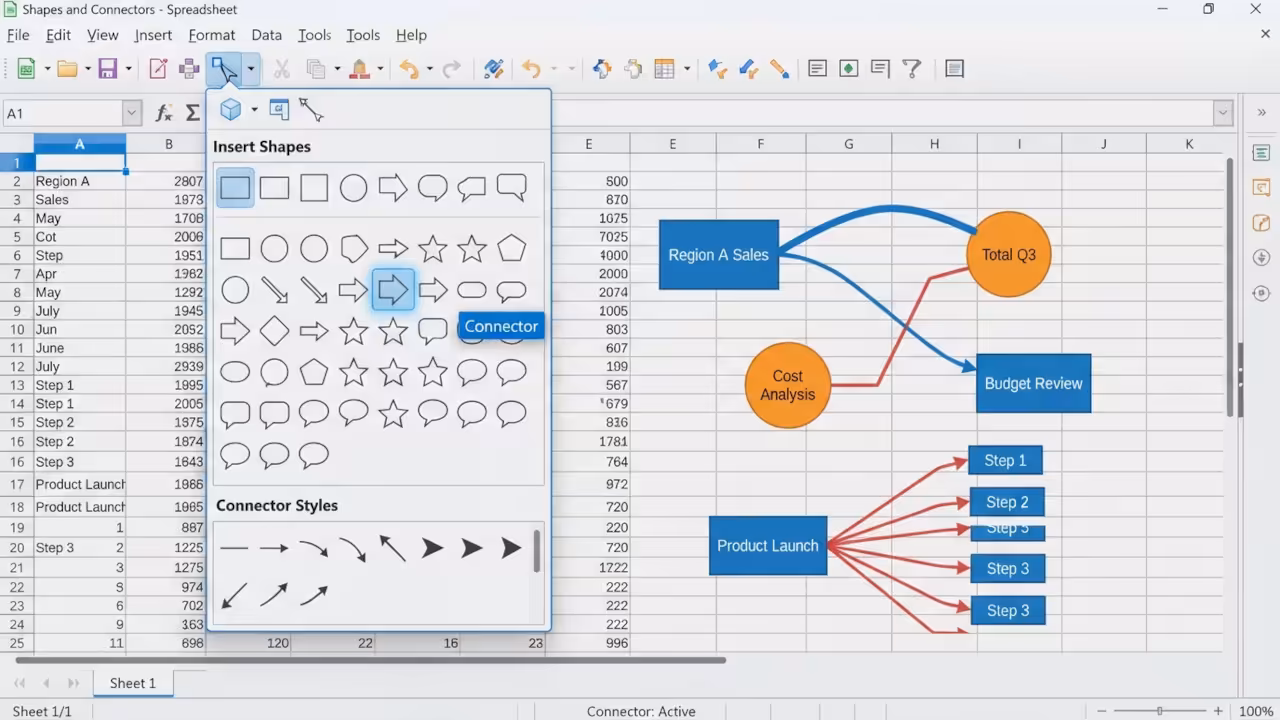
Task: Select the Region A Sales shape
Action: point(718,255)
